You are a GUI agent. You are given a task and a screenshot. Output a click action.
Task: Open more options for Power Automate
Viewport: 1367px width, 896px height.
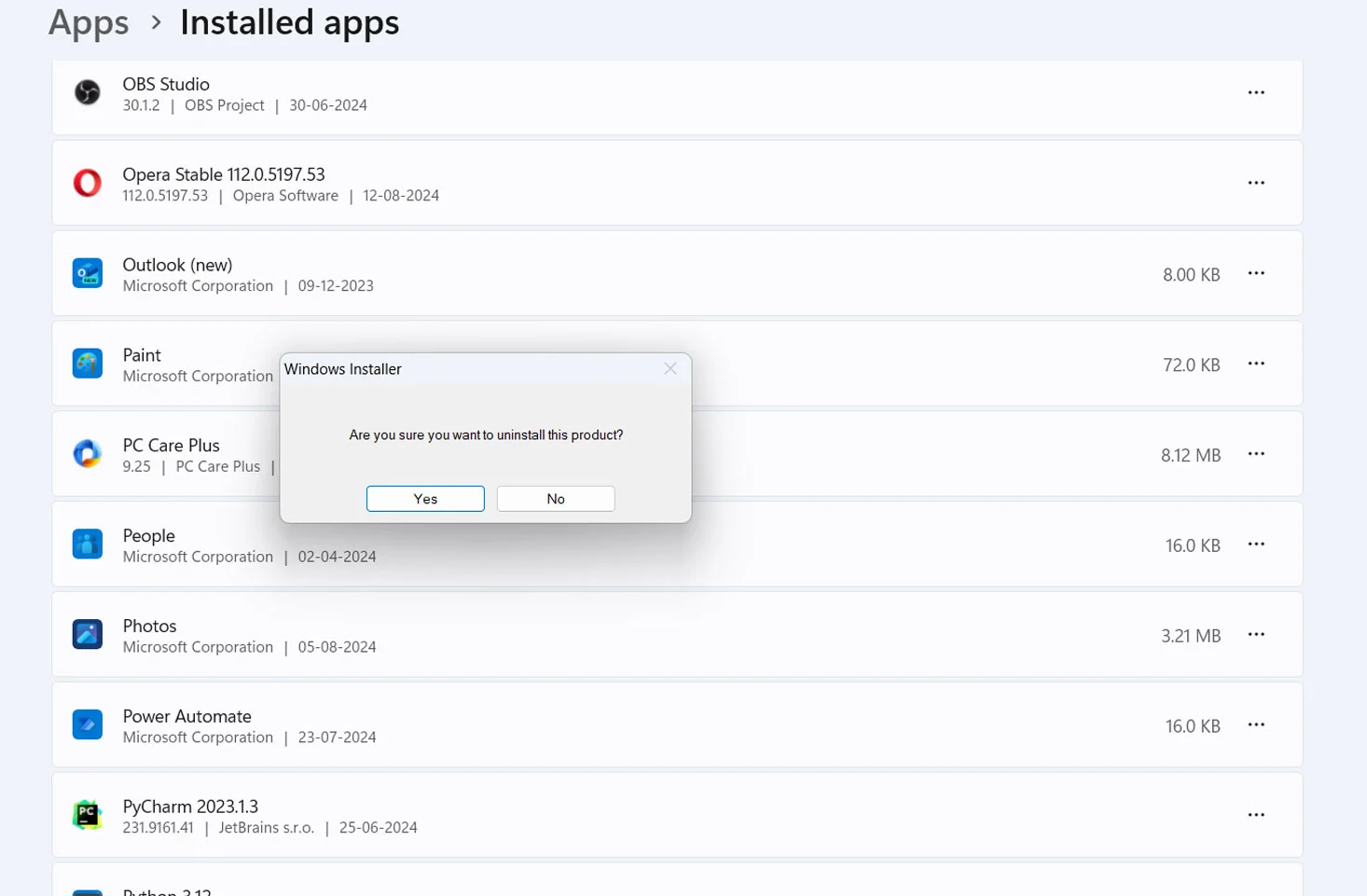(x=1256, y=724)
